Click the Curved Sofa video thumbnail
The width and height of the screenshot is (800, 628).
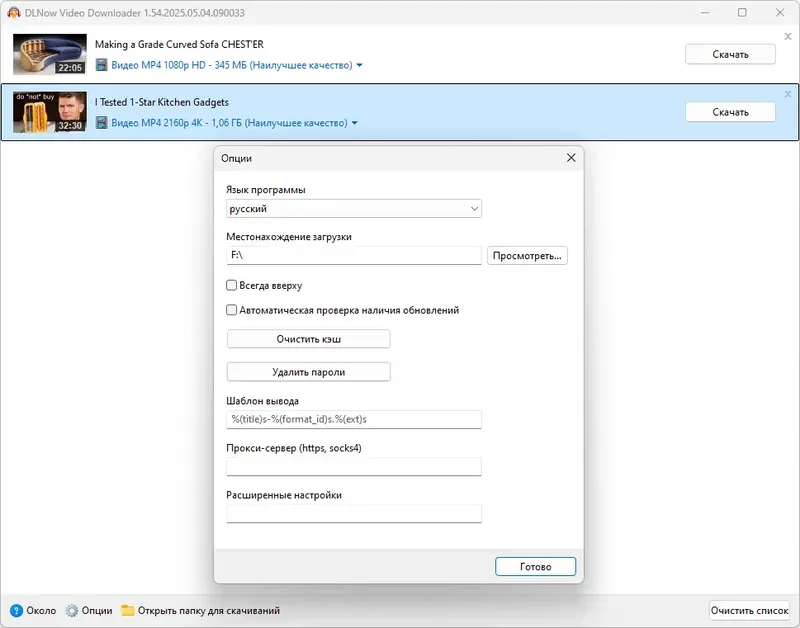(49, 54)
